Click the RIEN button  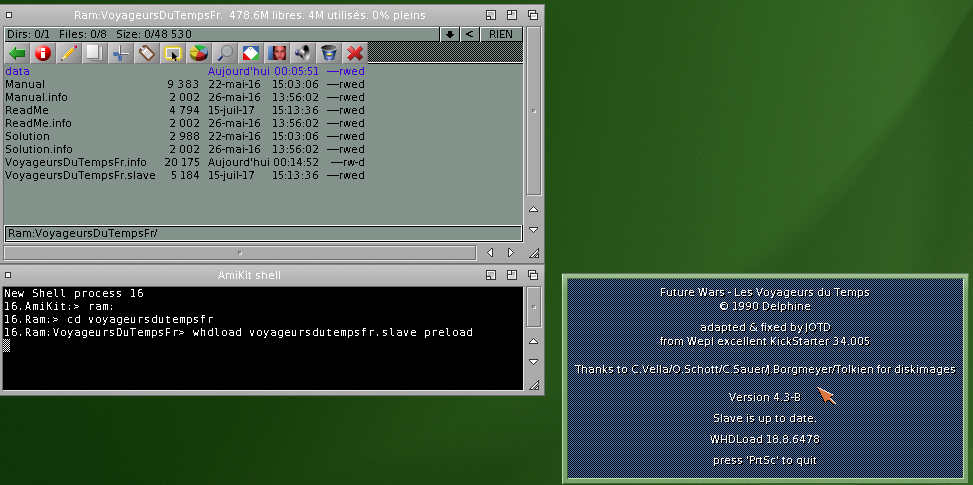pos(501,34)
